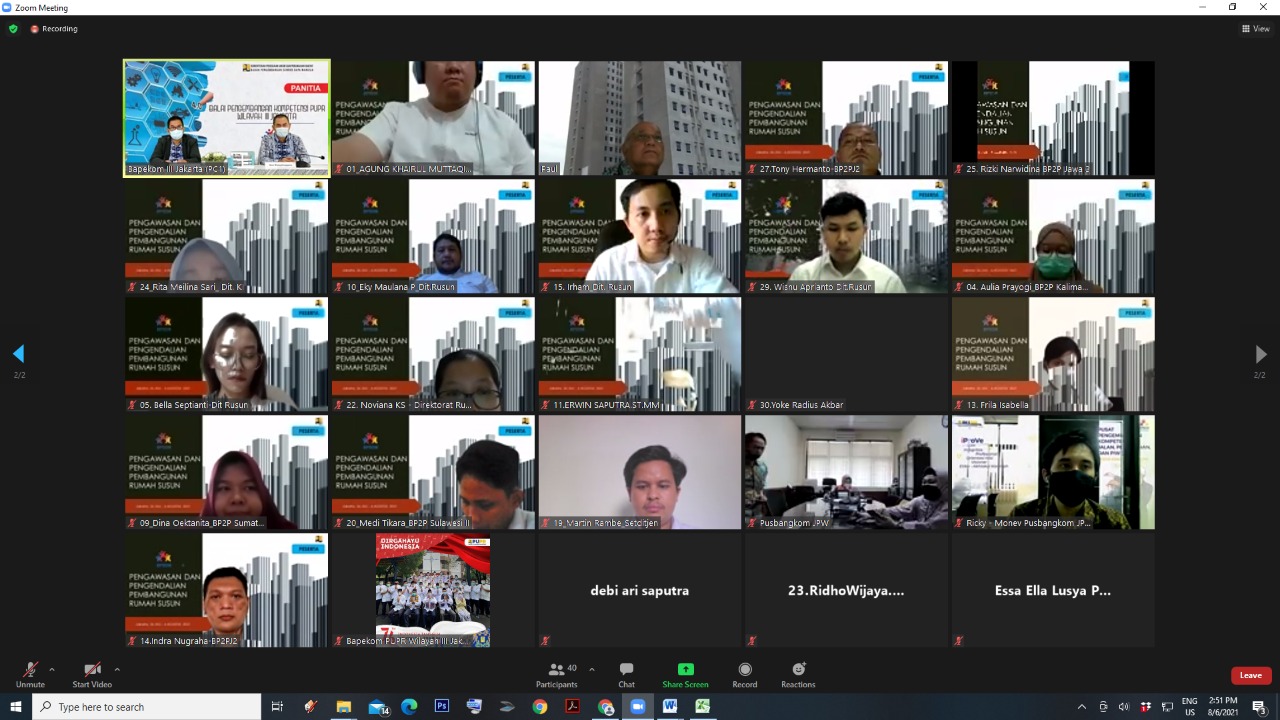Start video with the camera button

coord(92,675)
